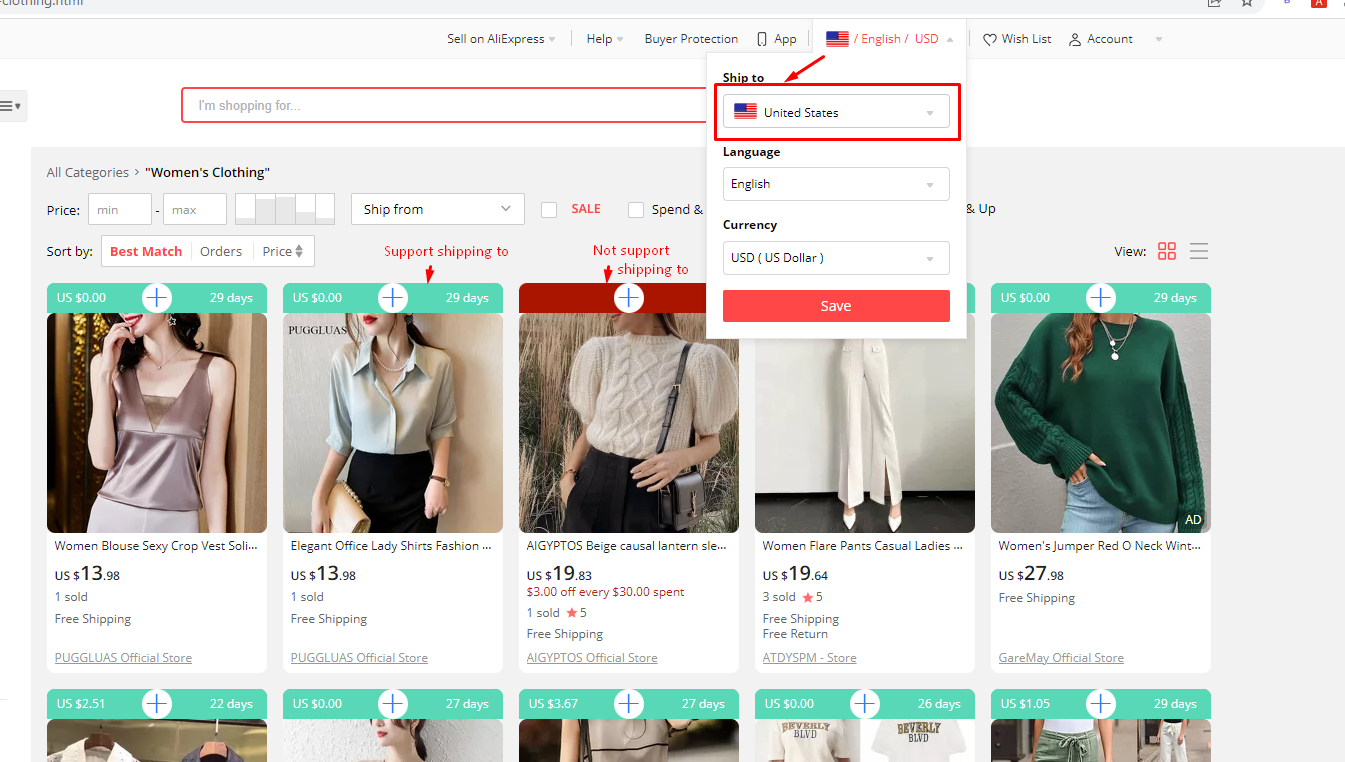Click the min price field

point(120,210)
